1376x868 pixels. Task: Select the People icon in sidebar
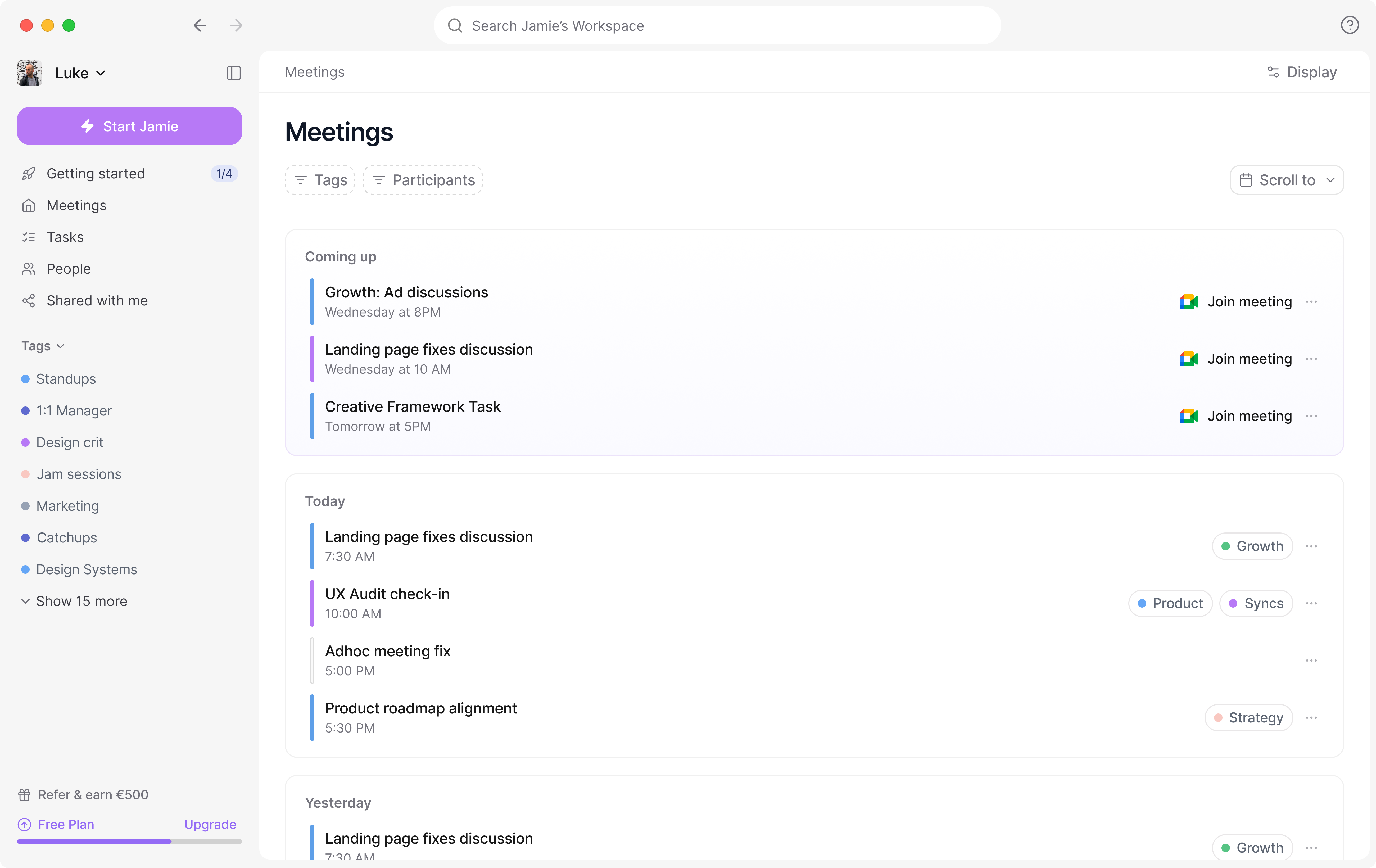click(29, 269)
